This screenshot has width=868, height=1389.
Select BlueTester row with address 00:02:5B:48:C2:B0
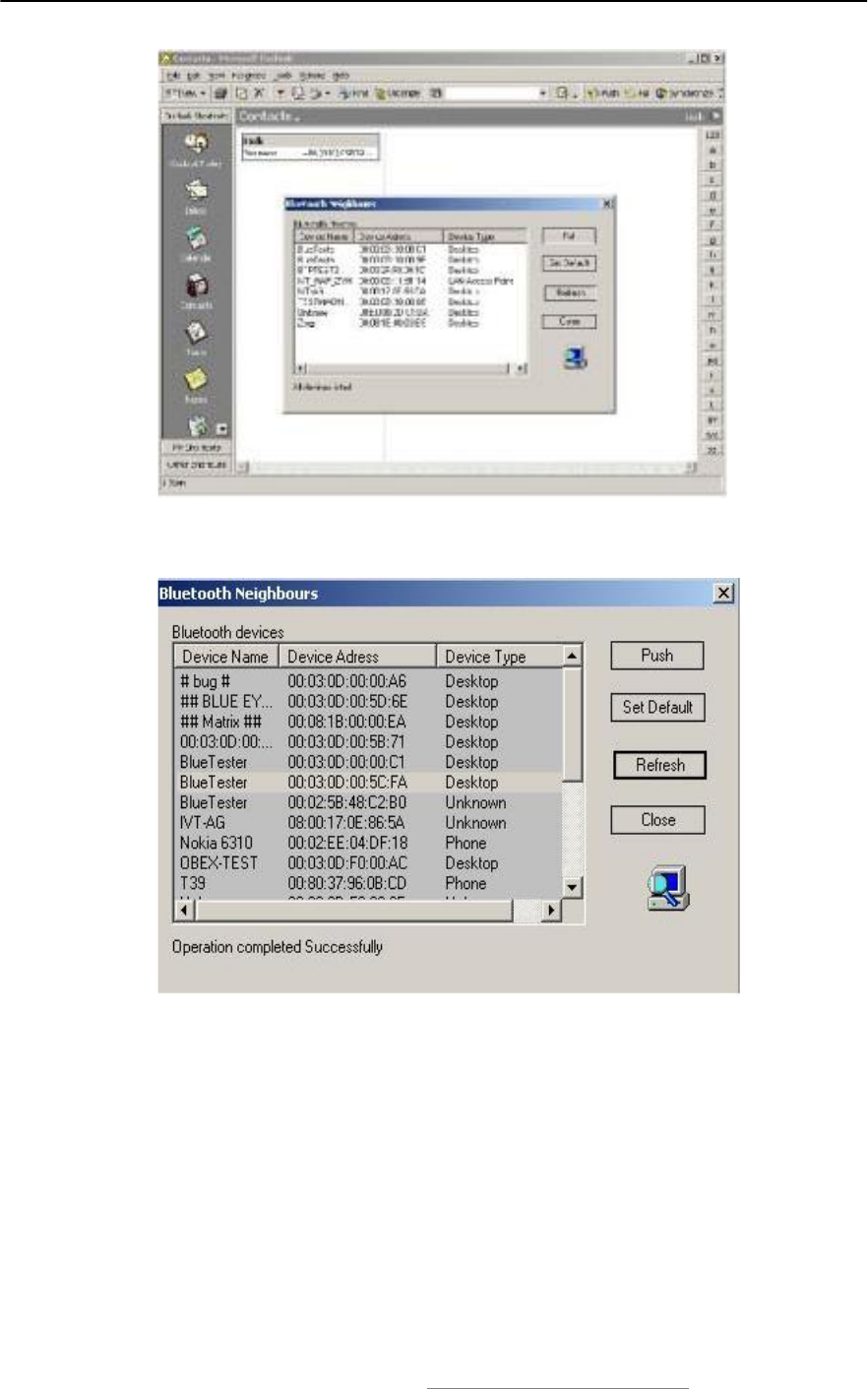368,802
